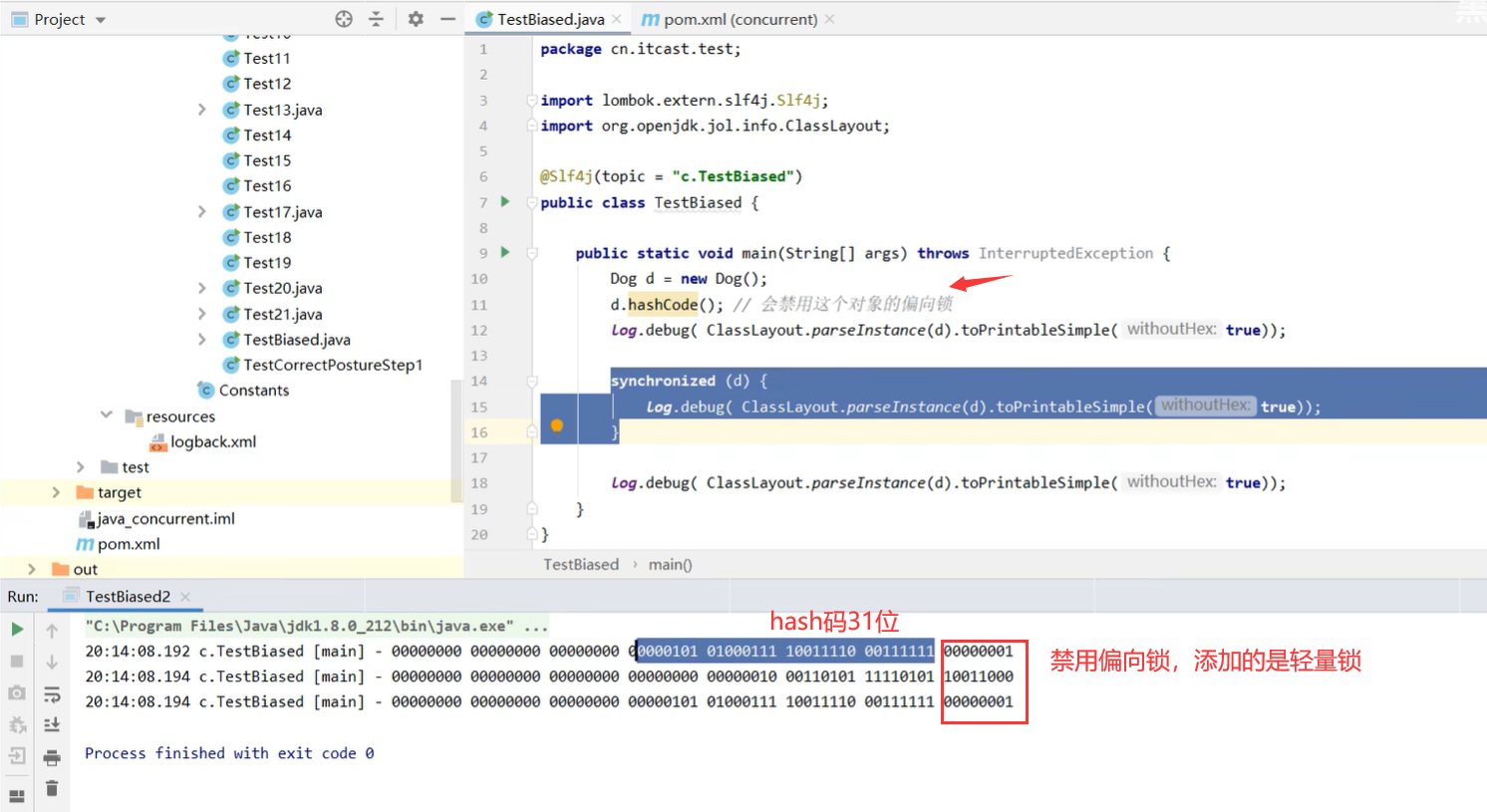Click main() breadcrumb
Screen dimensions: 1487x812
point(670,564)
